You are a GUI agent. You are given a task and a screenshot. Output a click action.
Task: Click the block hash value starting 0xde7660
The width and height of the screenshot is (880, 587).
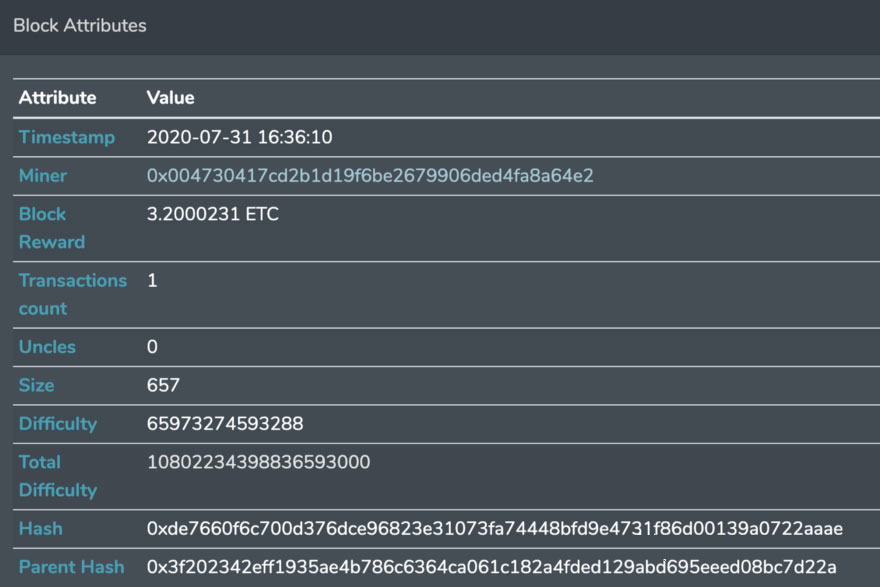(x=494, y=528)
